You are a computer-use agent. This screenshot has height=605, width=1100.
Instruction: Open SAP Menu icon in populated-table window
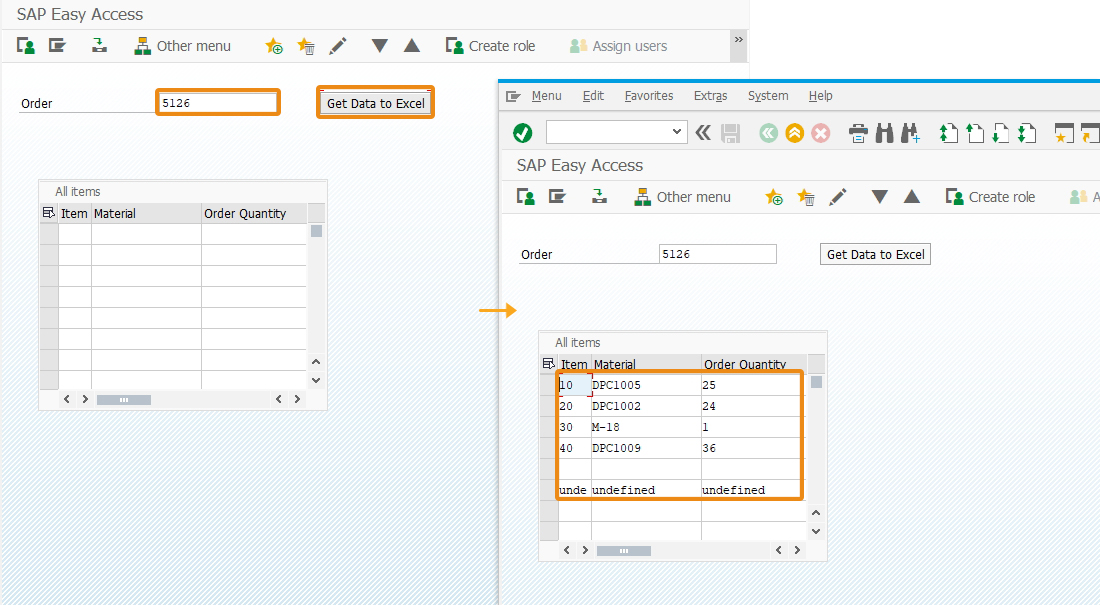[557, 197]
